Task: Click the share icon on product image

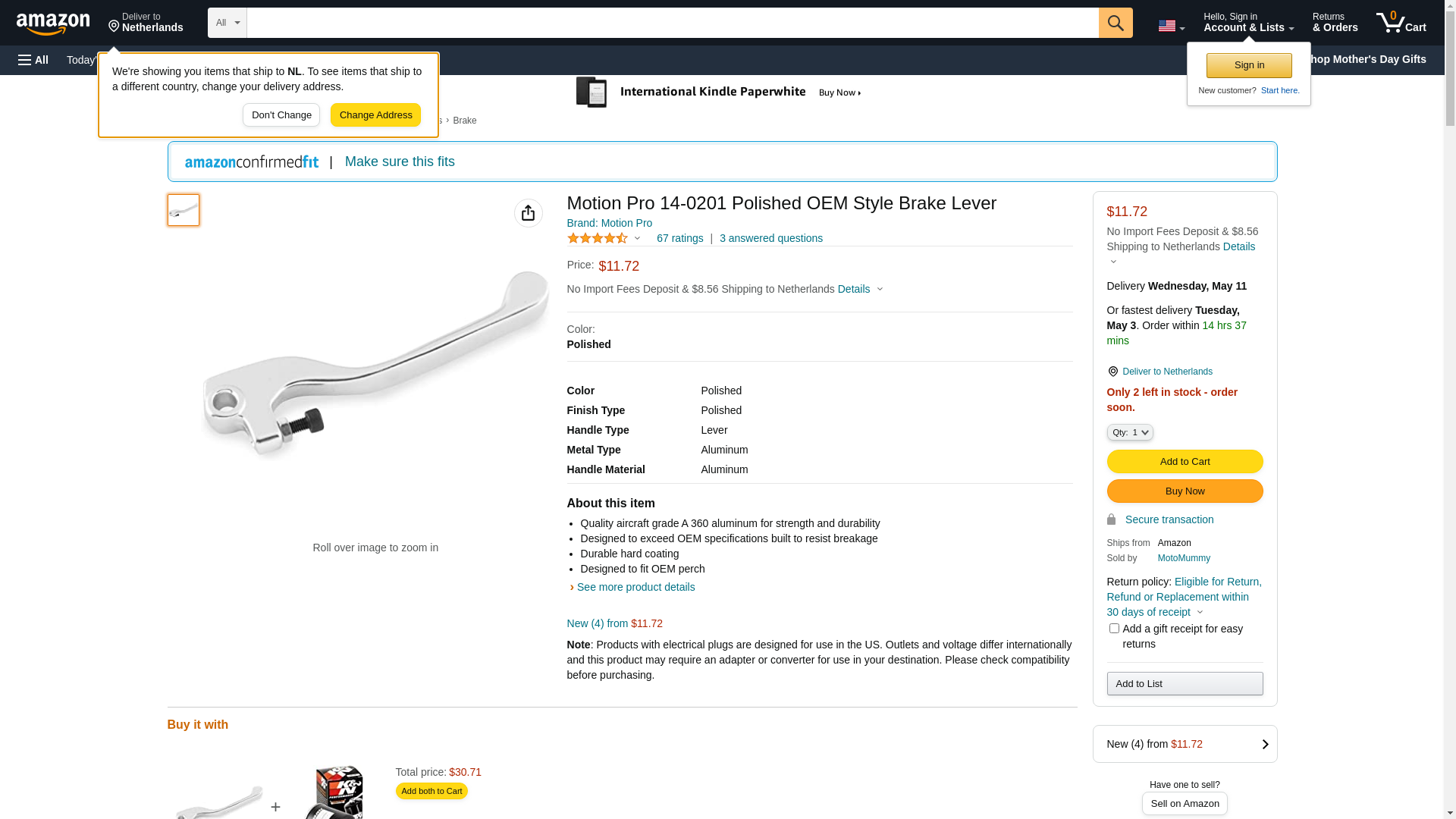Action: [528, 213]
